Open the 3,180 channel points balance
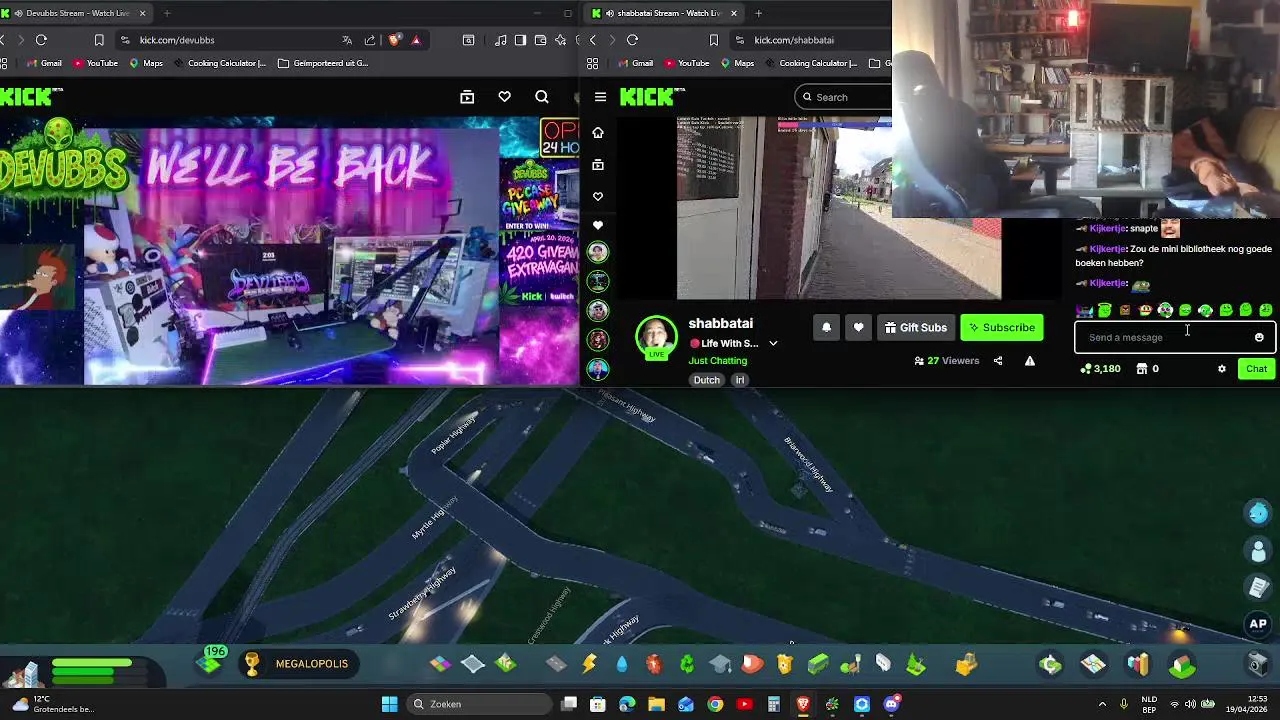The height and width of the screenshot is (720, 1280). (x=1100, y=369)
